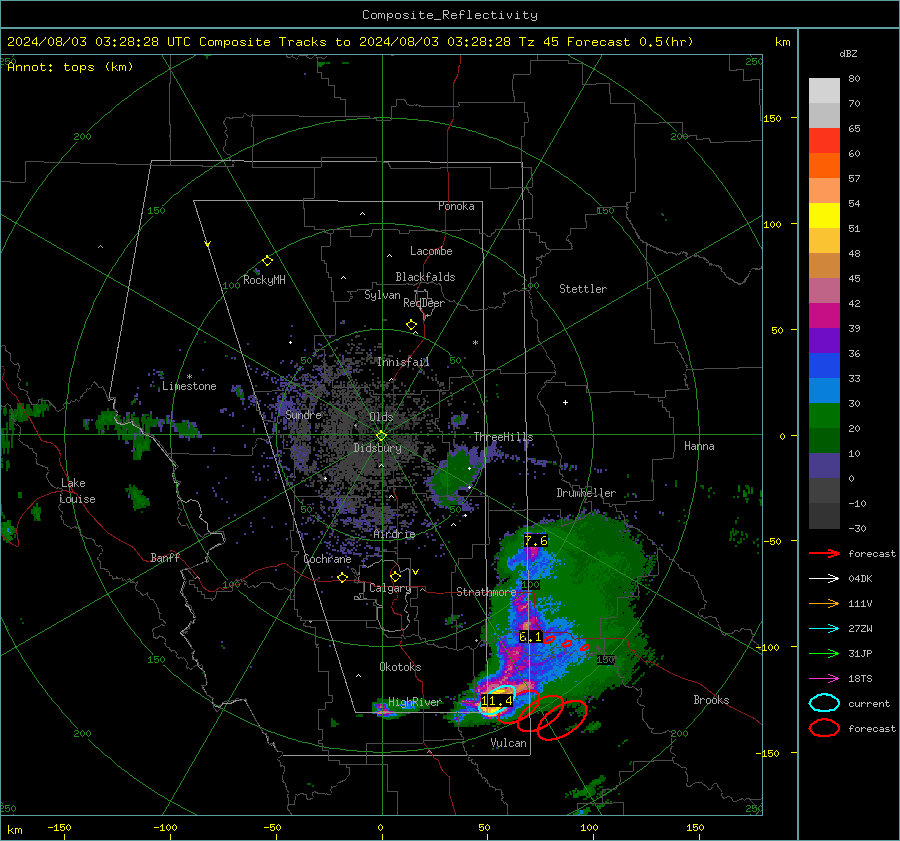
Task: Click the Vulcan city label
Action: pos(509,743)
